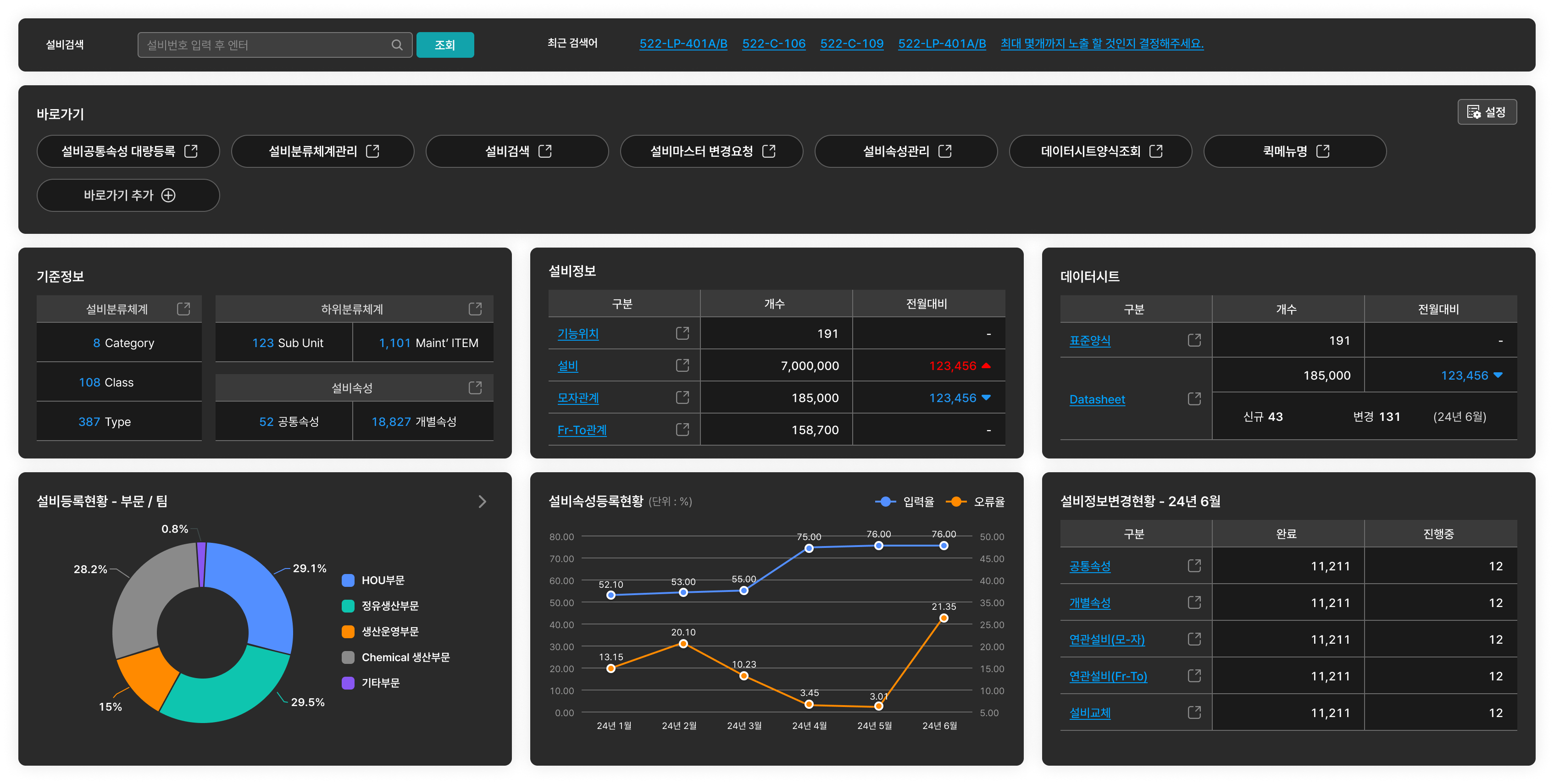Expand 설비등록현황 with the right chevron

click(482, 501)
